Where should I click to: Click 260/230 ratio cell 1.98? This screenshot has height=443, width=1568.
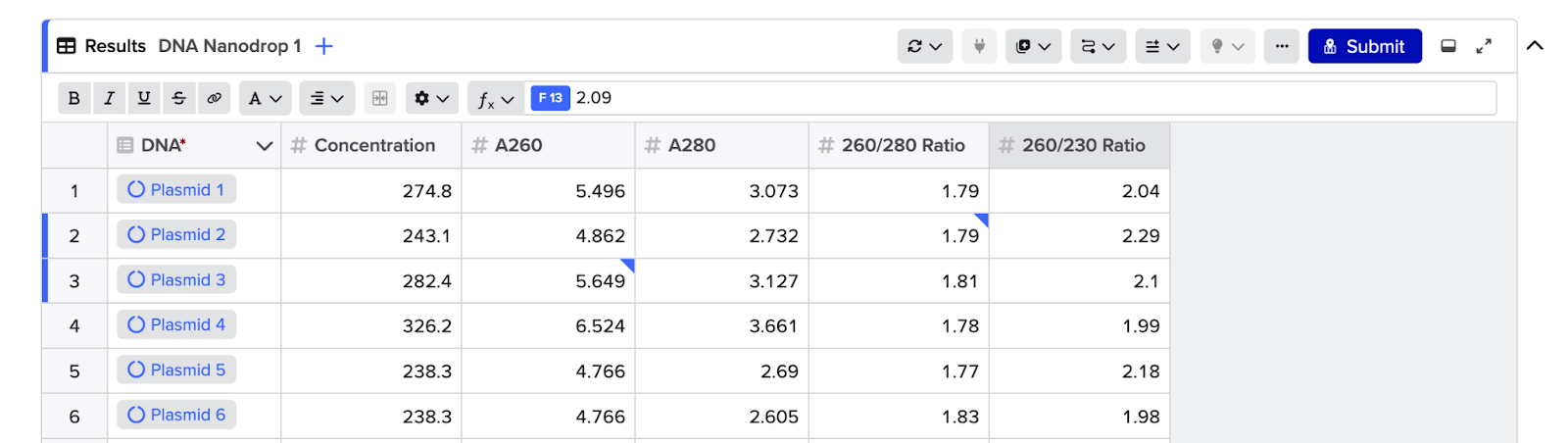tap(1079, 417)
